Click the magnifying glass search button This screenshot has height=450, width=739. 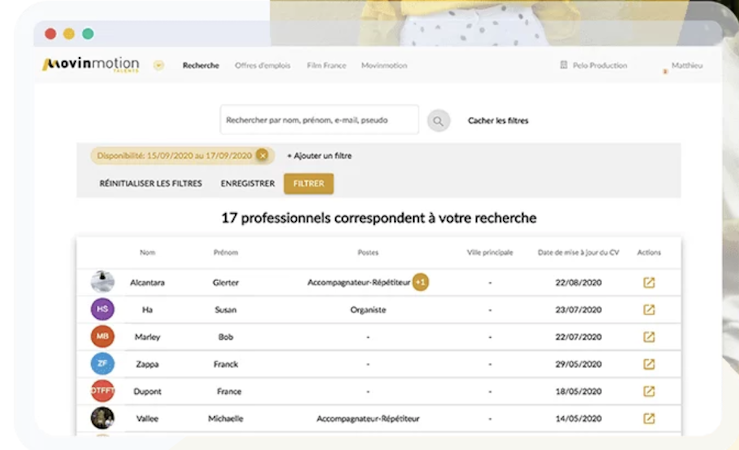[438, 121]
